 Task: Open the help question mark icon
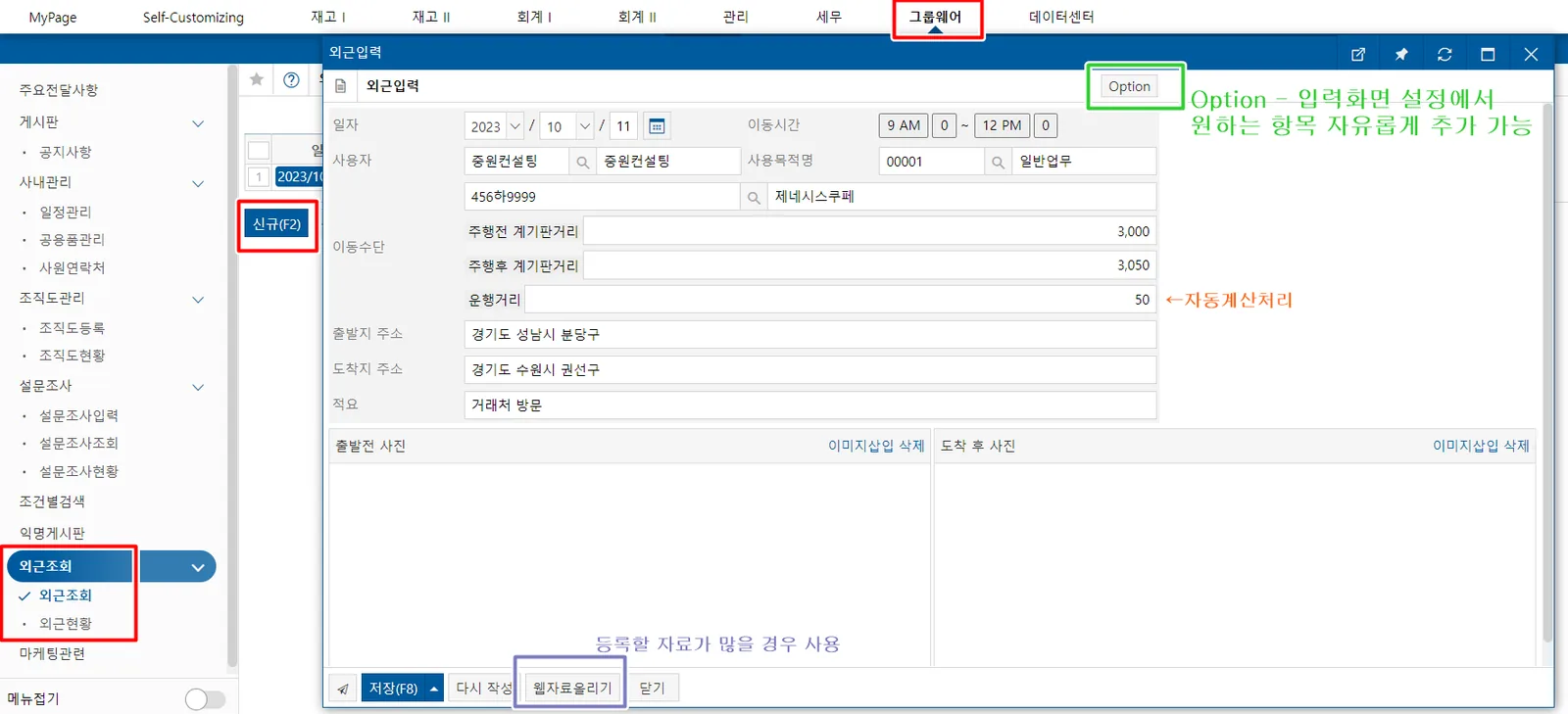click(291, 79)
